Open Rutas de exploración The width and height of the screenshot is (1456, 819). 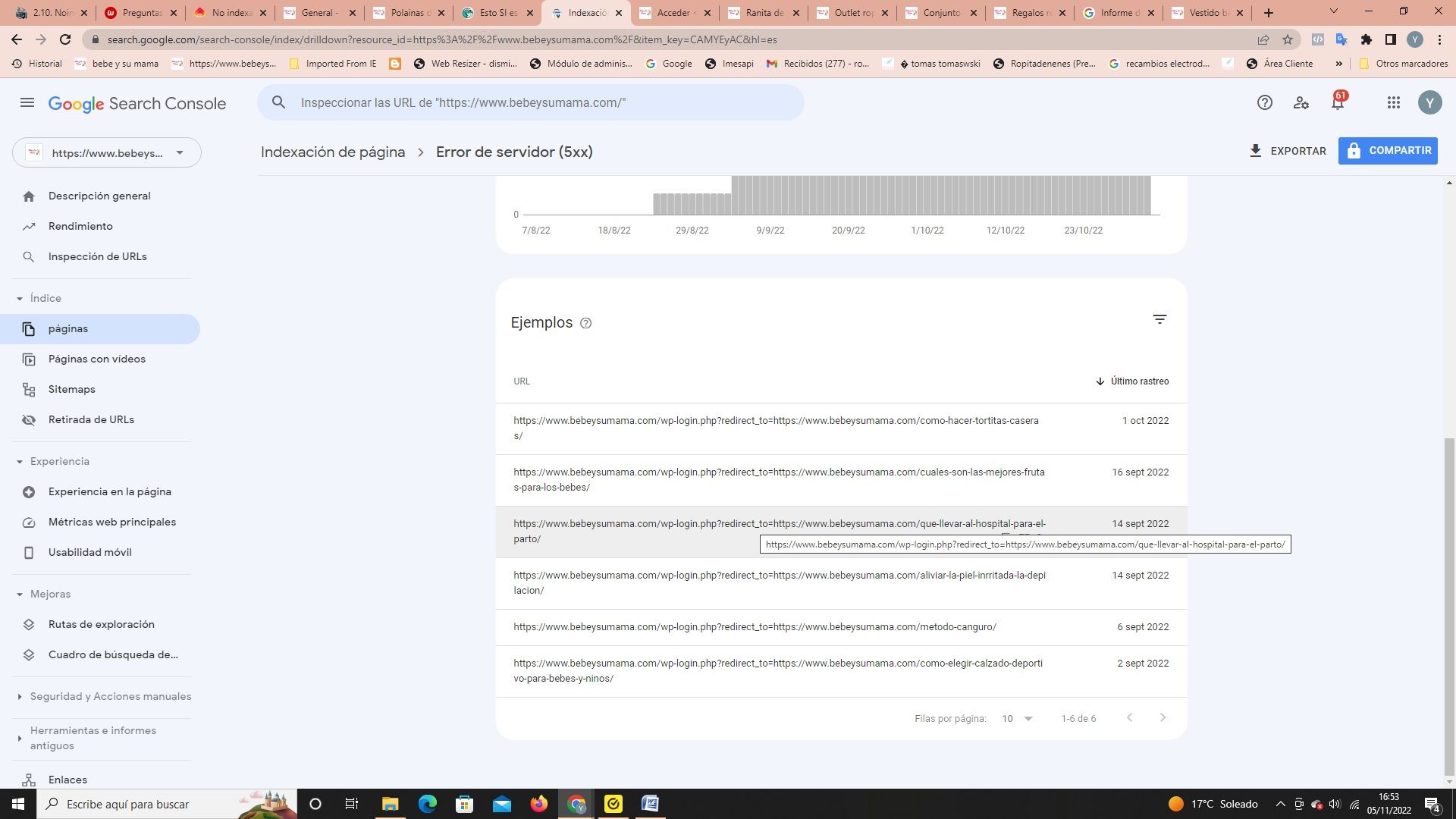pyautogui.click(x=100, y=624)
